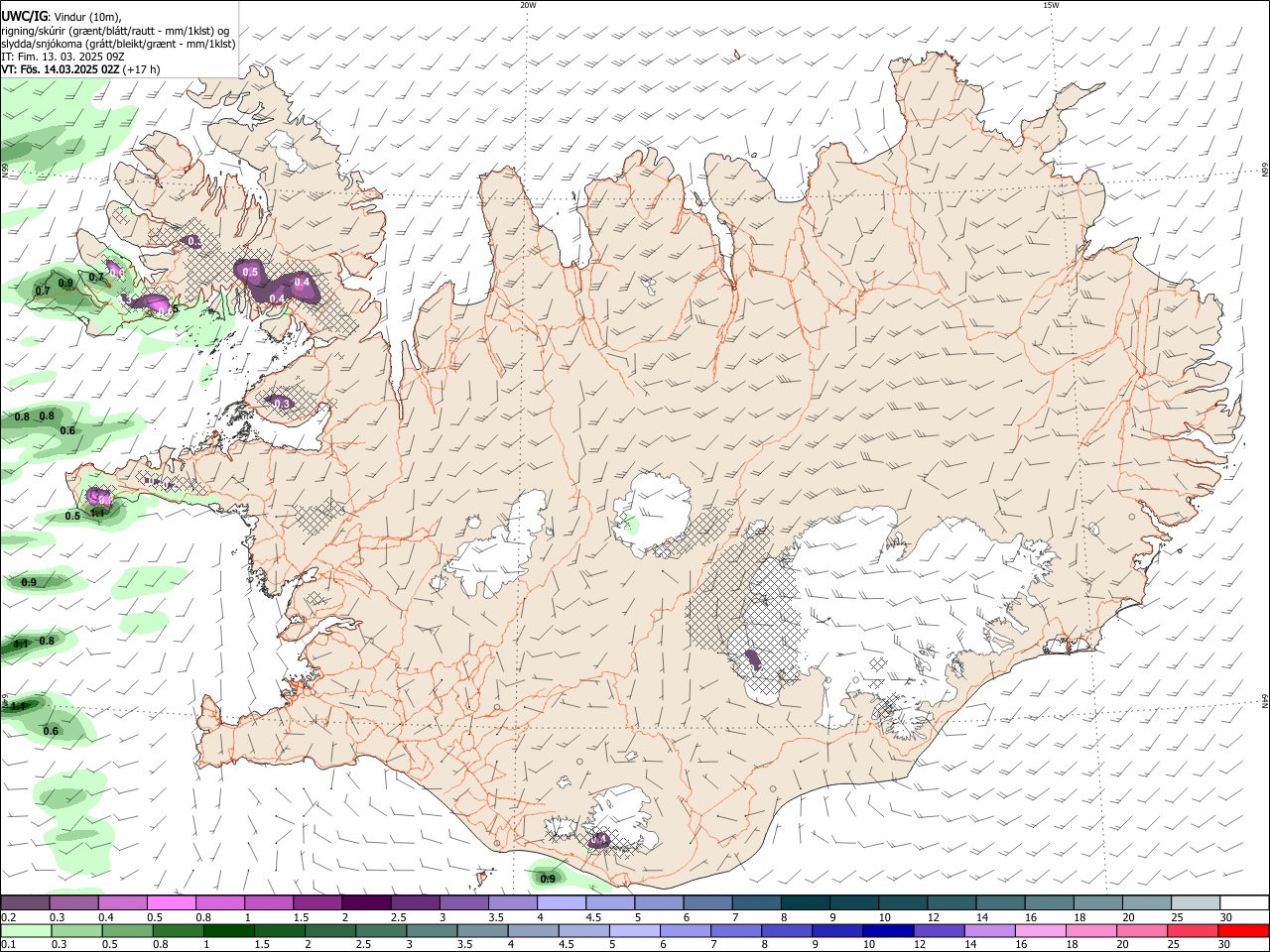The image size is (1270, 952).
Task: Click the '4.5' label under the bottom rain scale
Action: tap(566, 945)
